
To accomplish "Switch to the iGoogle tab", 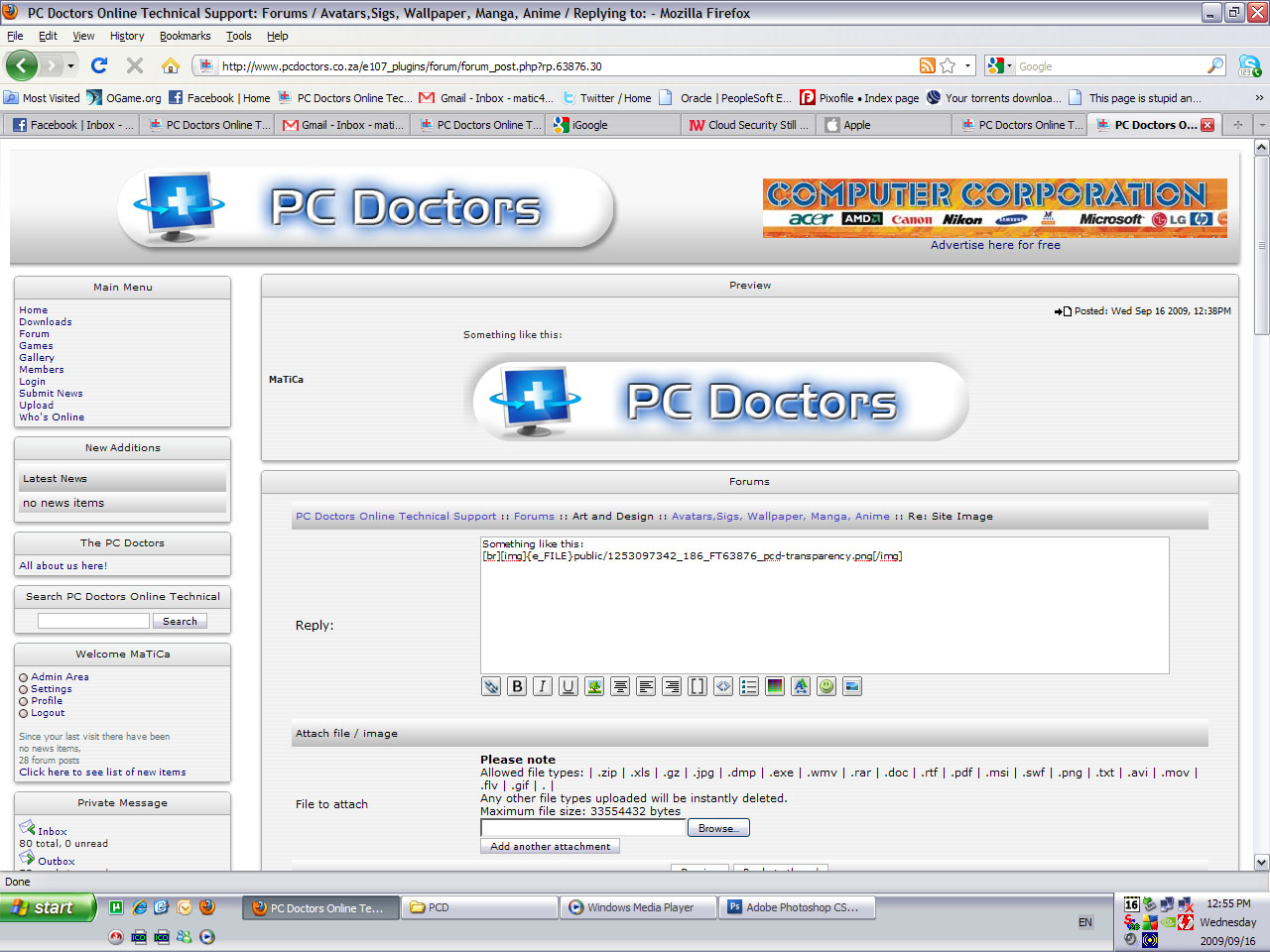I will click(x=589, y=125).
